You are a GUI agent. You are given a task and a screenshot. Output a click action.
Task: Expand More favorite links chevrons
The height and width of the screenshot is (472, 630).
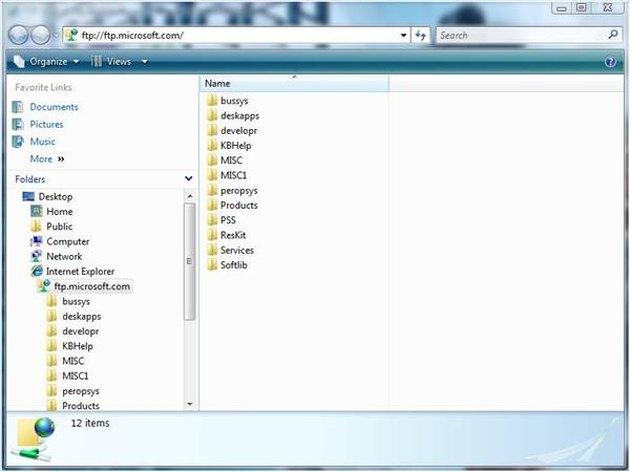pyautogui.click(x=61, y=159)
